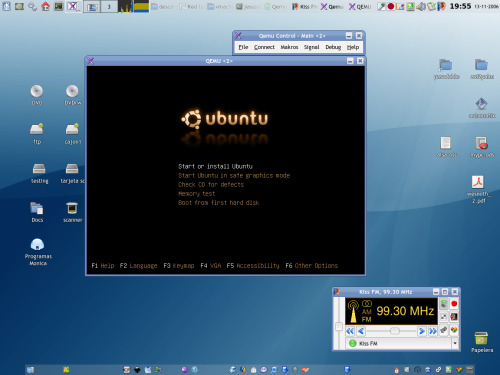Click F4 VGA in Ubuntu boot screen
Viewport: 500px width, 375px height.
210,265
